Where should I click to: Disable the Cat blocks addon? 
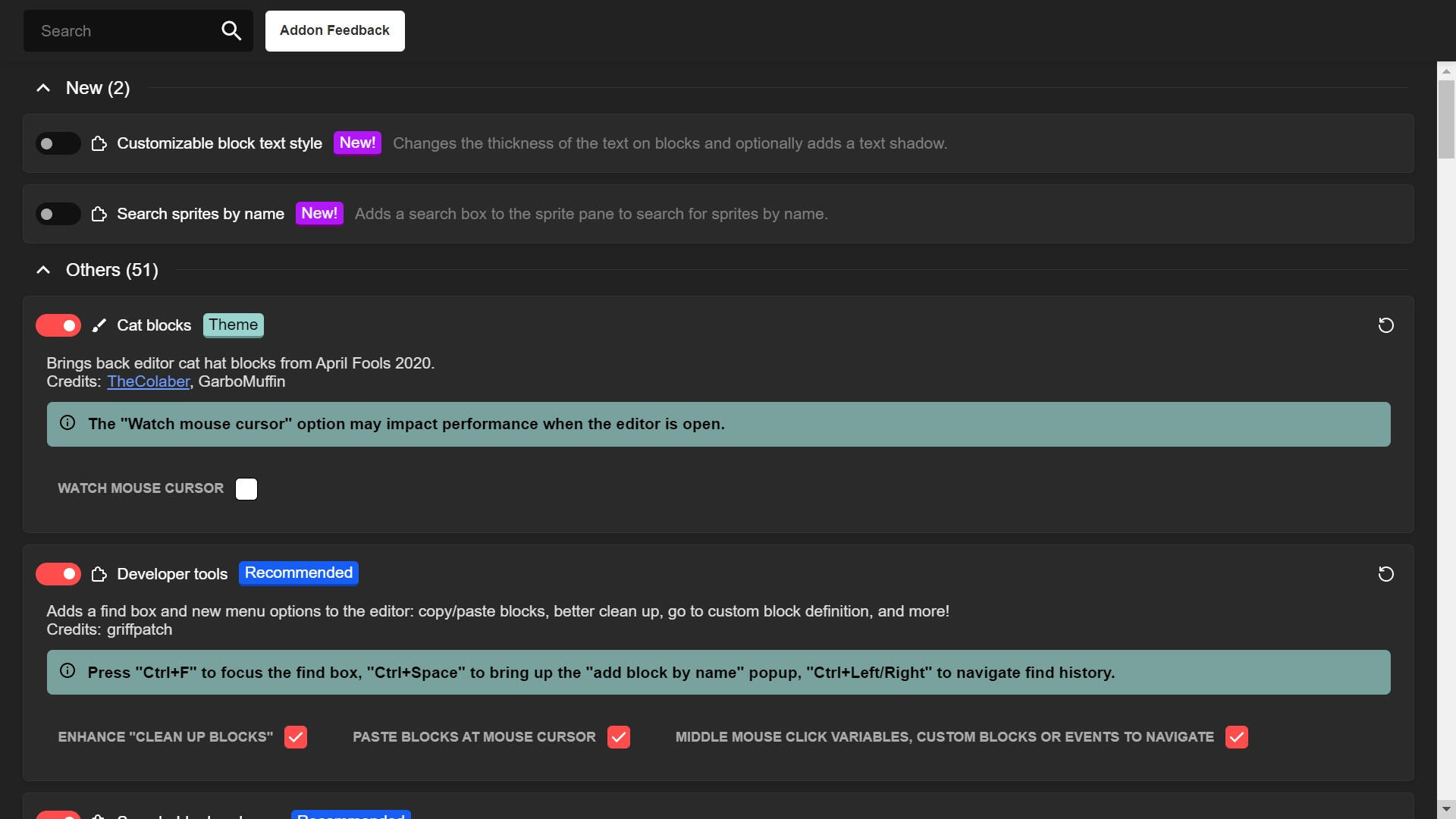point(58,325)
